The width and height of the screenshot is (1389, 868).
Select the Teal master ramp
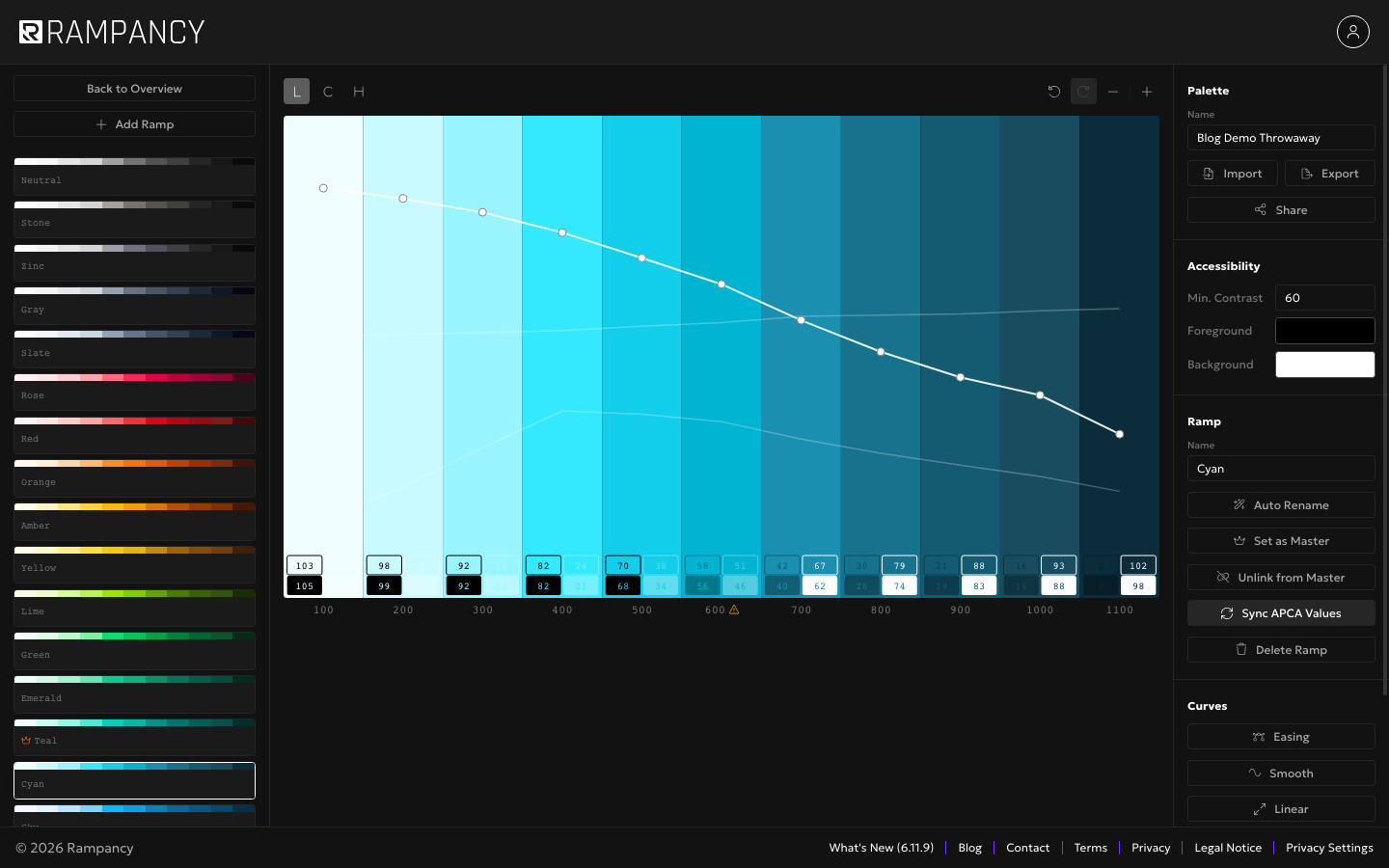click(134, 738)
